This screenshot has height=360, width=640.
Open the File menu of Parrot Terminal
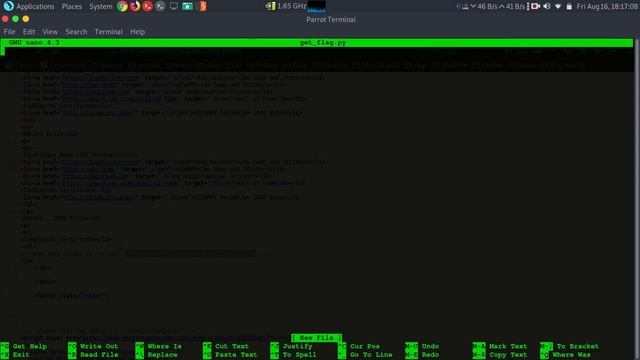tap(9, 32)
